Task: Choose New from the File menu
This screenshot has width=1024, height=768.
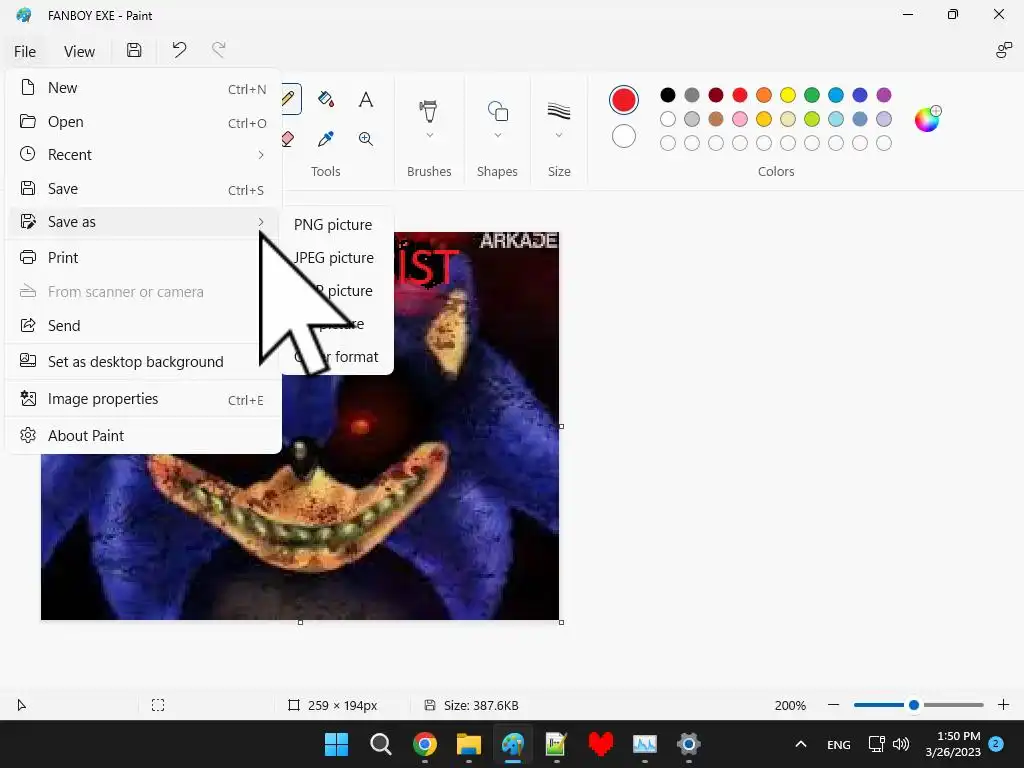Action: (144, 88)
